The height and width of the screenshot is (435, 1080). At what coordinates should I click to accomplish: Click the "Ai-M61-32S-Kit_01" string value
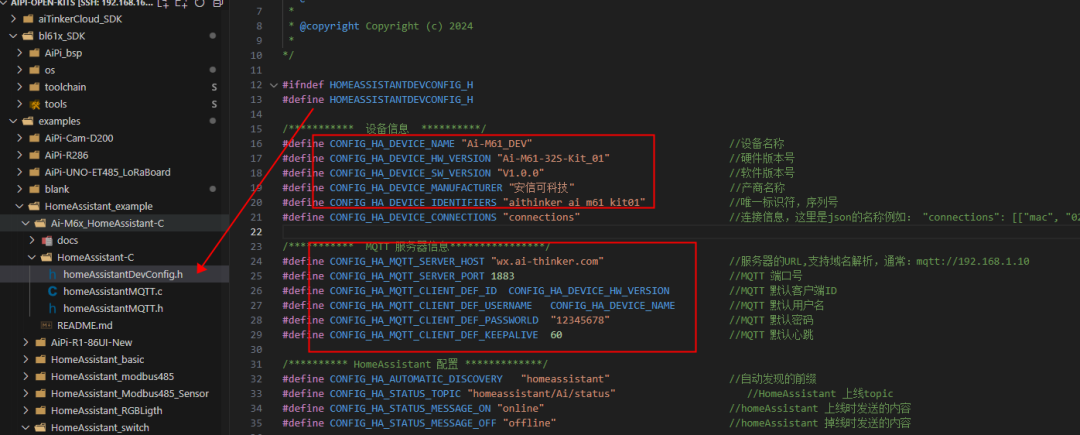point(553,158)
